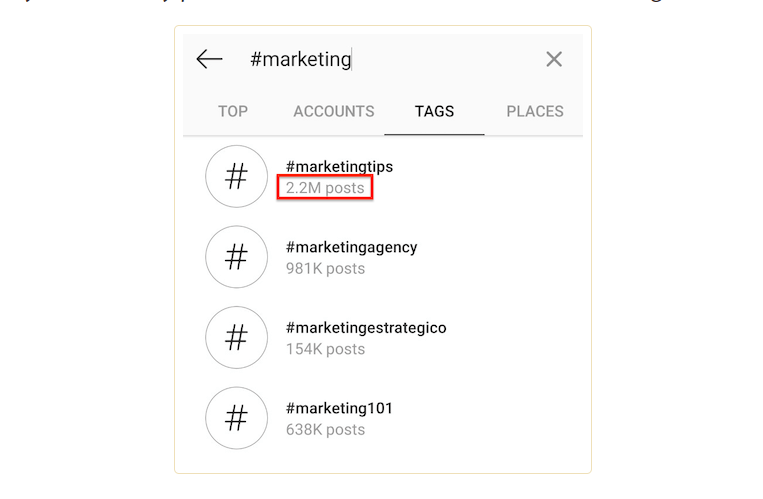Open the ACCOUNTS tab

tap(334, 111)
